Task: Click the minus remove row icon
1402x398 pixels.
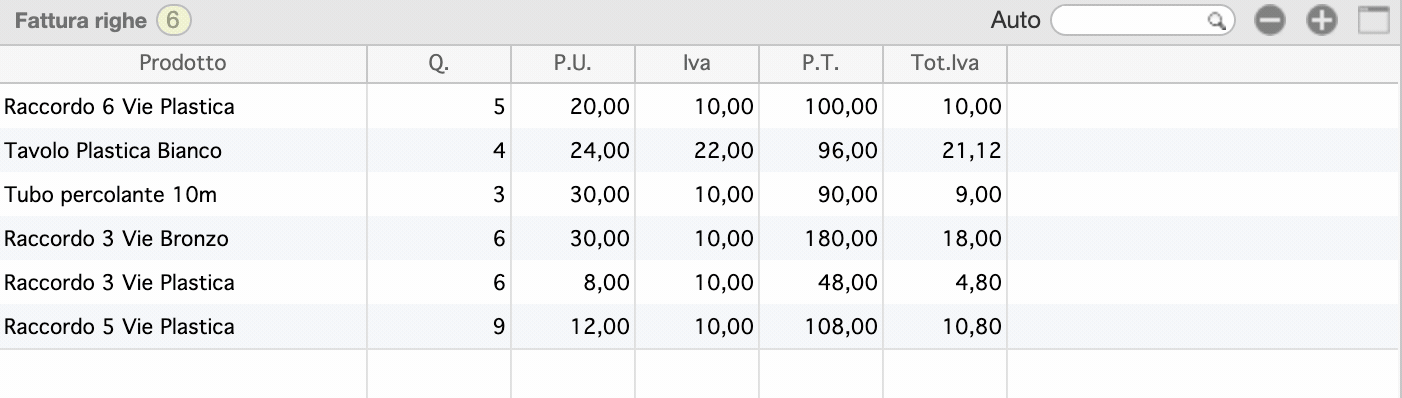Action: coord(1271,20)
